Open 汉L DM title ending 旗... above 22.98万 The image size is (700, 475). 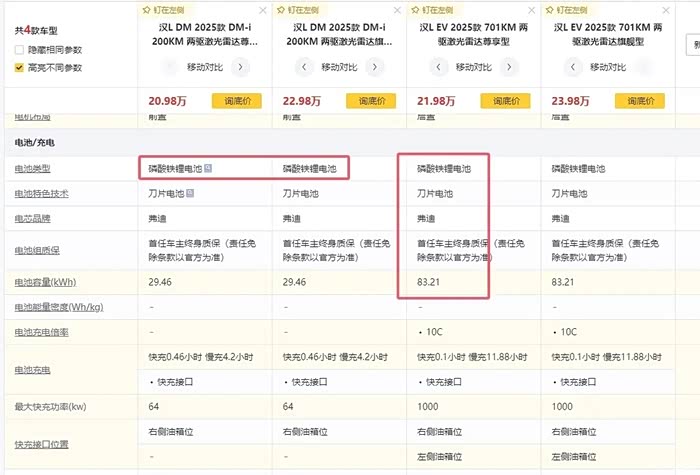tap(339, 34)
